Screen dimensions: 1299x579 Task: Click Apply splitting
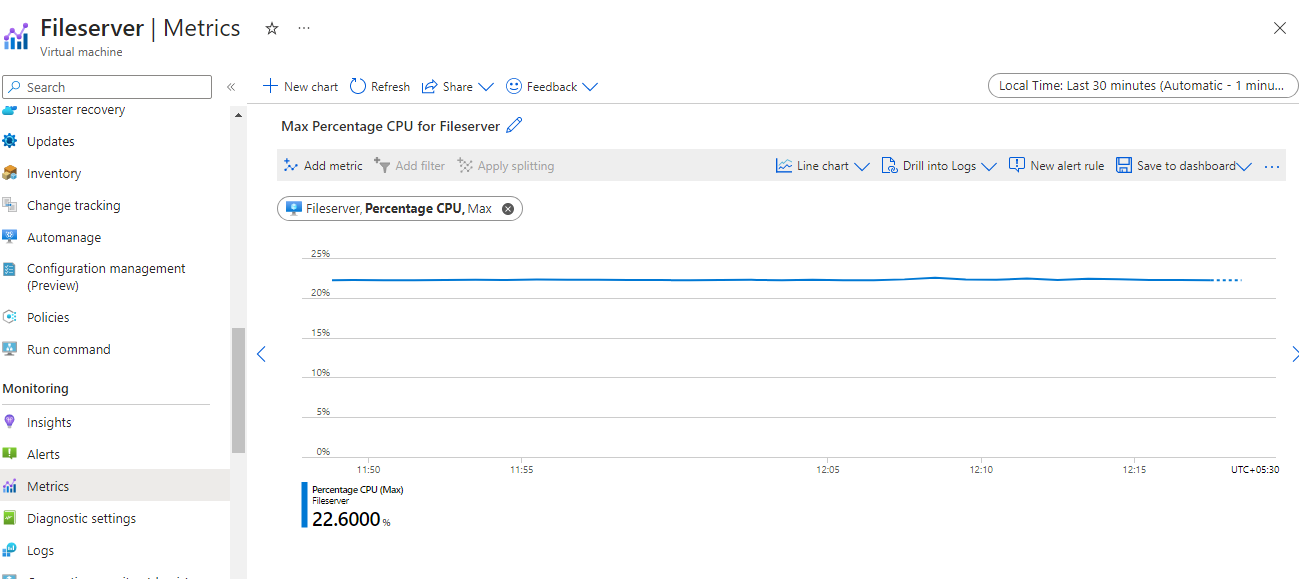[506, 166]
